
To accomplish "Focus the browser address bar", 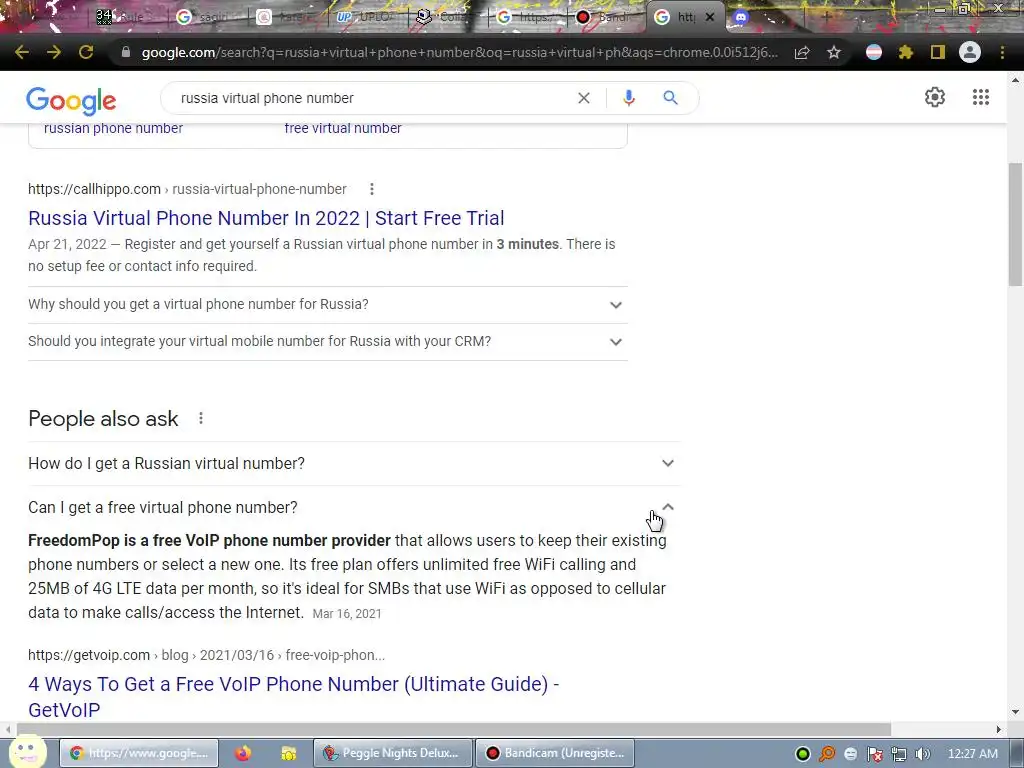I will pyautogui.click(x=460, y=52).
